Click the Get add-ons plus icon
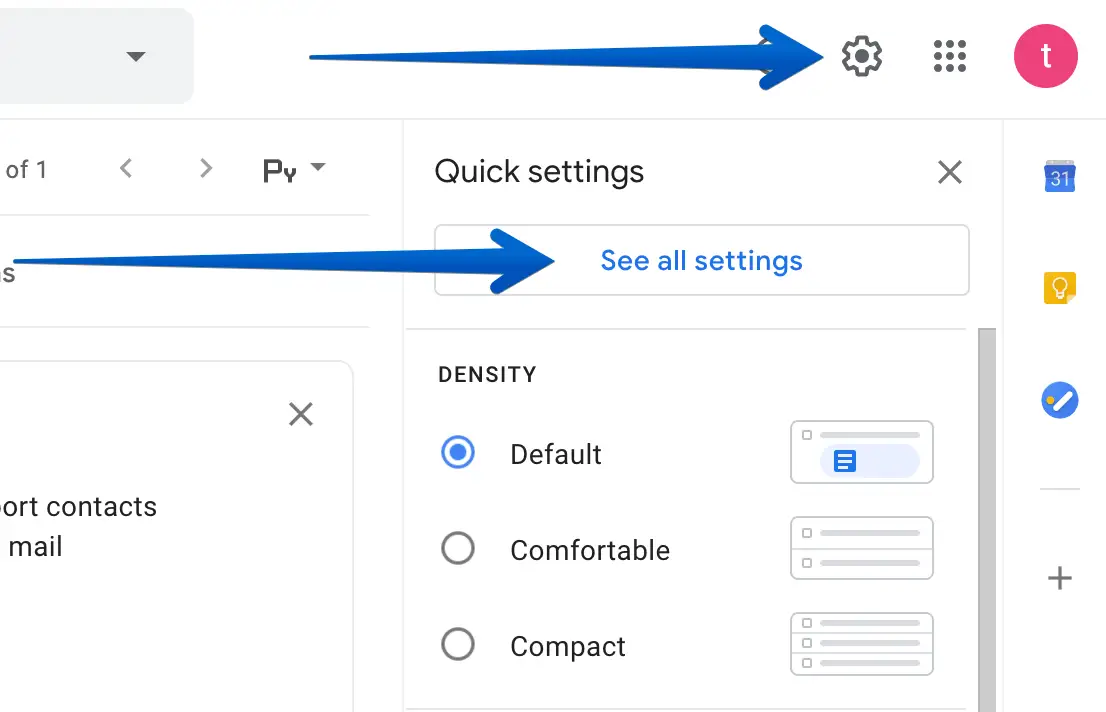The image size is (1106, 712). (x=1059, y=578)
